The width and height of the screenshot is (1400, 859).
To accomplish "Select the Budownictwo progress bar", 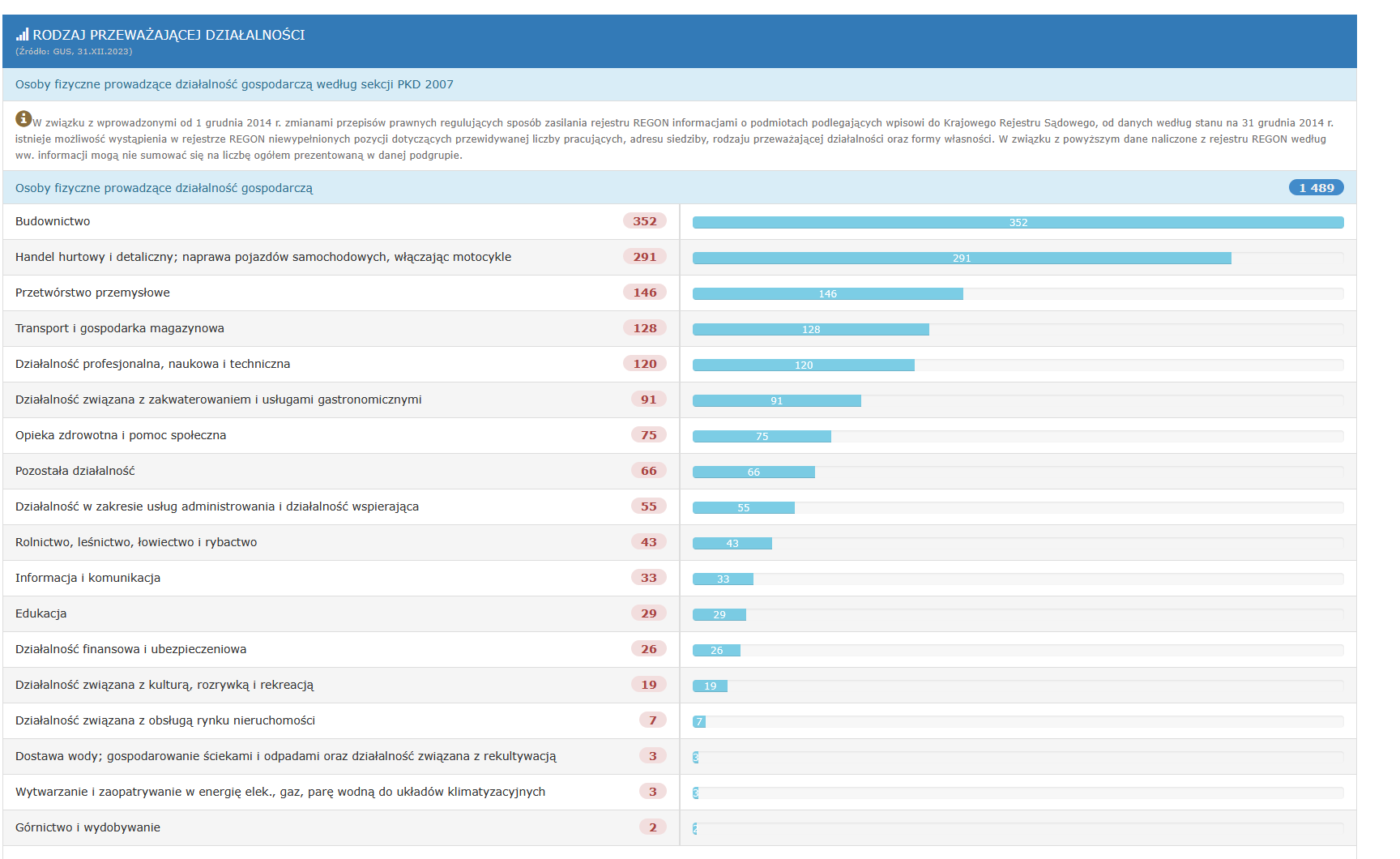I will click(1018, 223).
